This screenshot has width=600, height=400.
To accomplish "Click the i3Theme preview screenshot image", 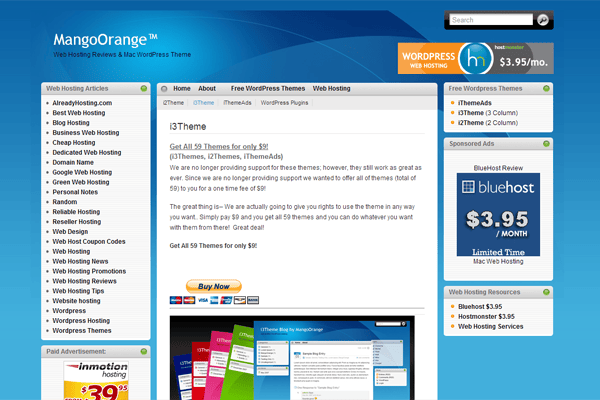I will point(292,358).
